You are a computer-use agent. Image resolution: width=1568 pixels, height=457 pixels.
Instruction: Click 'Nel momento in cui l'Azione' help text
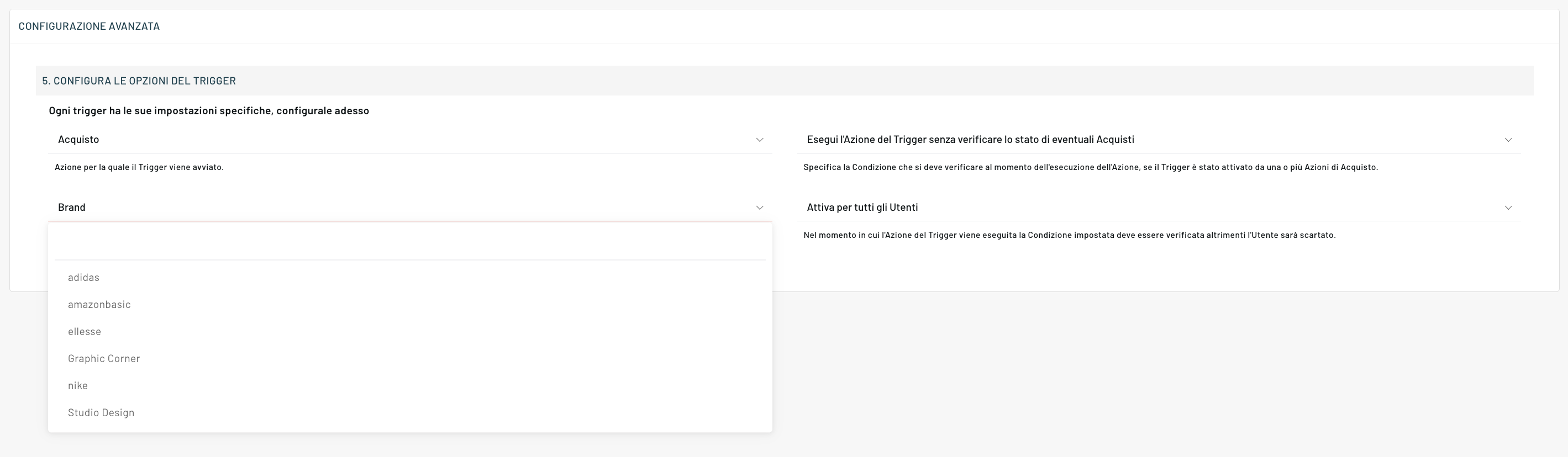coord(1070,235)
